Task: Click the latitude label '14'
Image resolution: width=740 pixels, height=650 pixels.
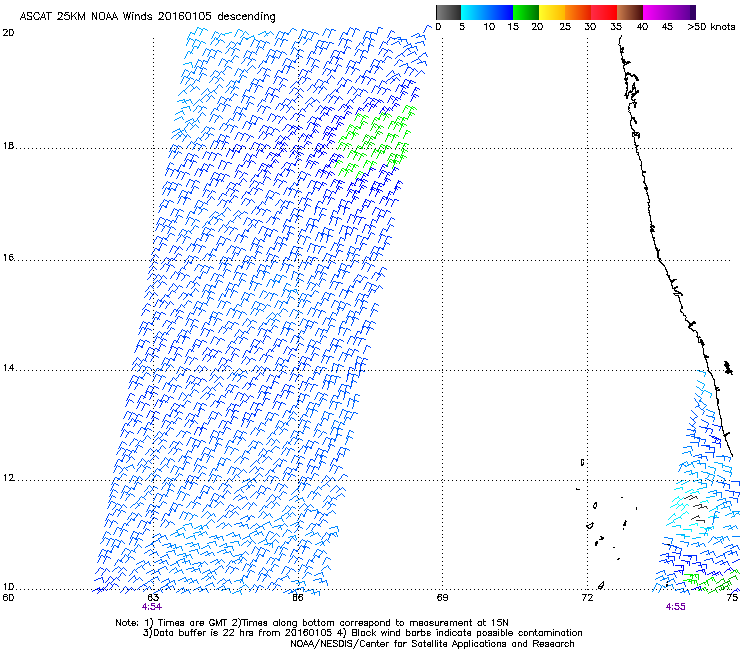Action: click(8, 368)
